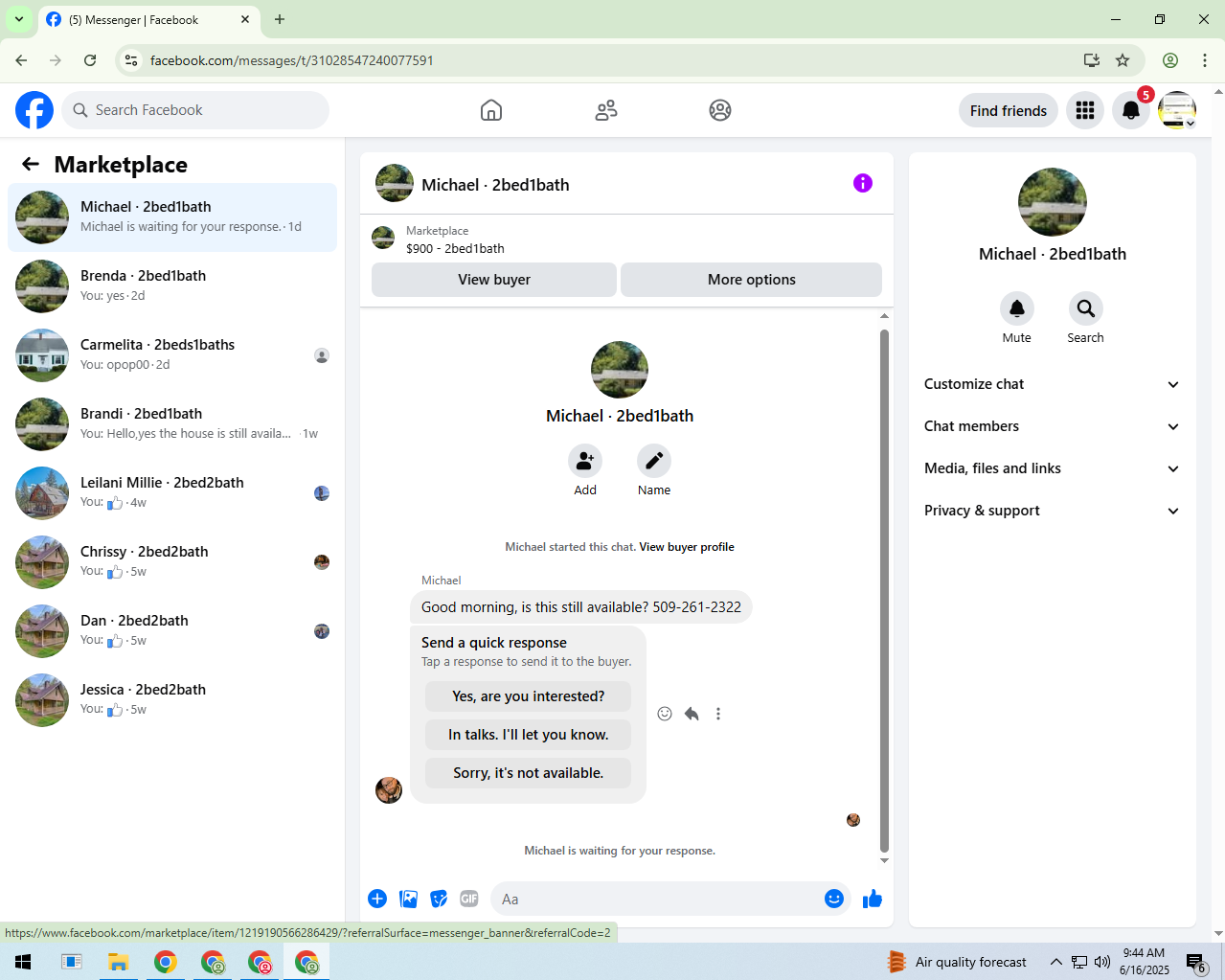Open the Windows Start menu
This screenshot has height=980, width=1225.
(24, 962)
